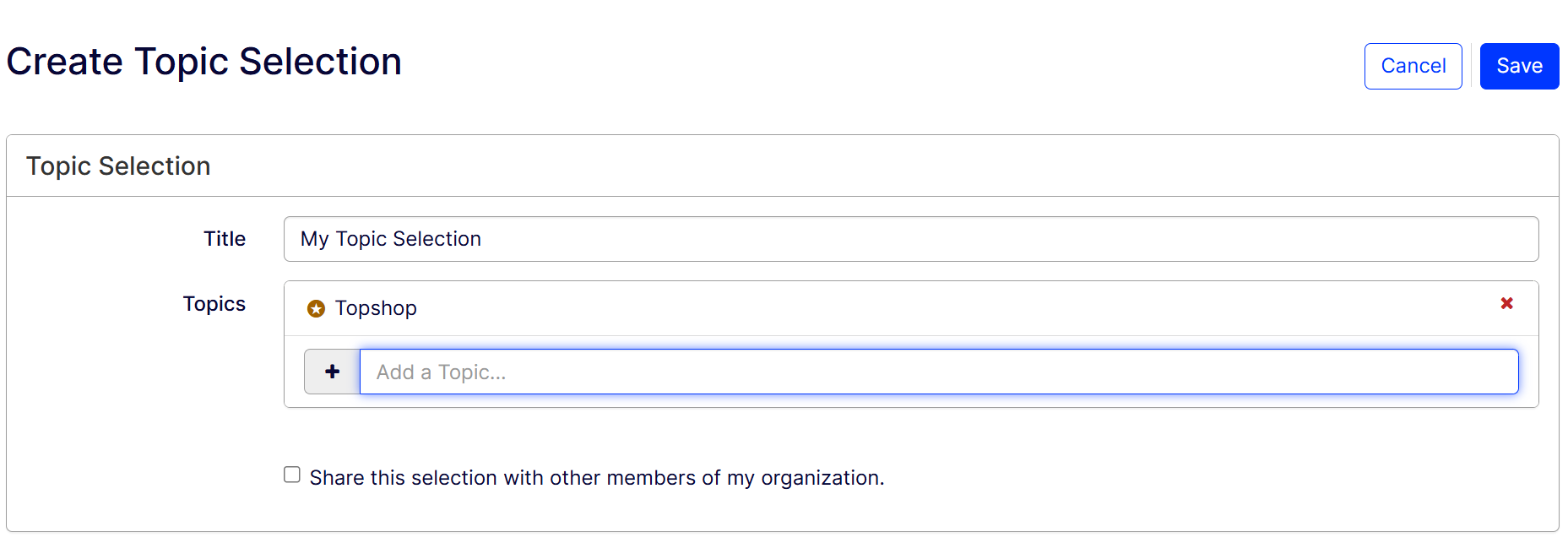Image resolution: width=1568 pixels, height=543 pixels.
Task: Select the Topshop topic name
Action: [x=376, y=308]
